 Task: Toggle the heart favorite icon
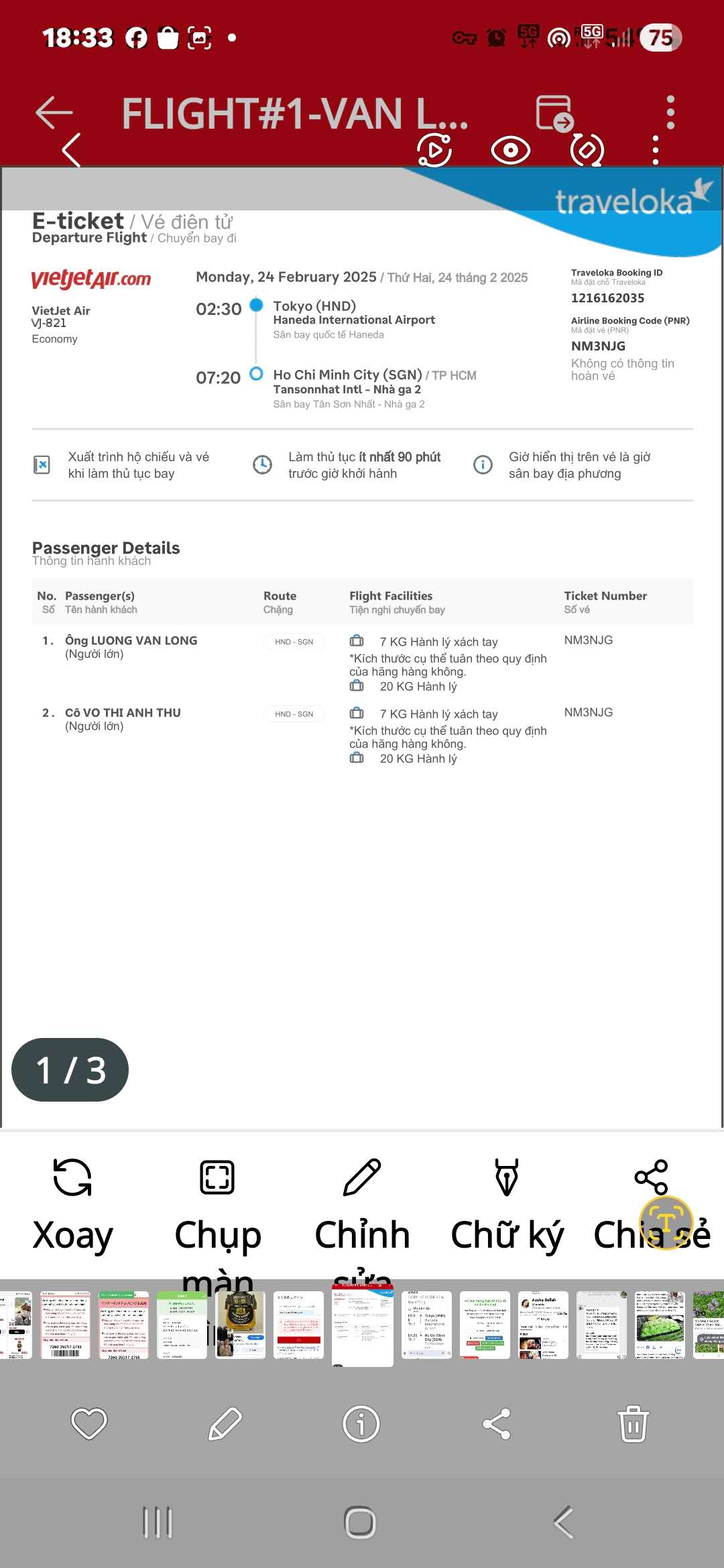89,1423
